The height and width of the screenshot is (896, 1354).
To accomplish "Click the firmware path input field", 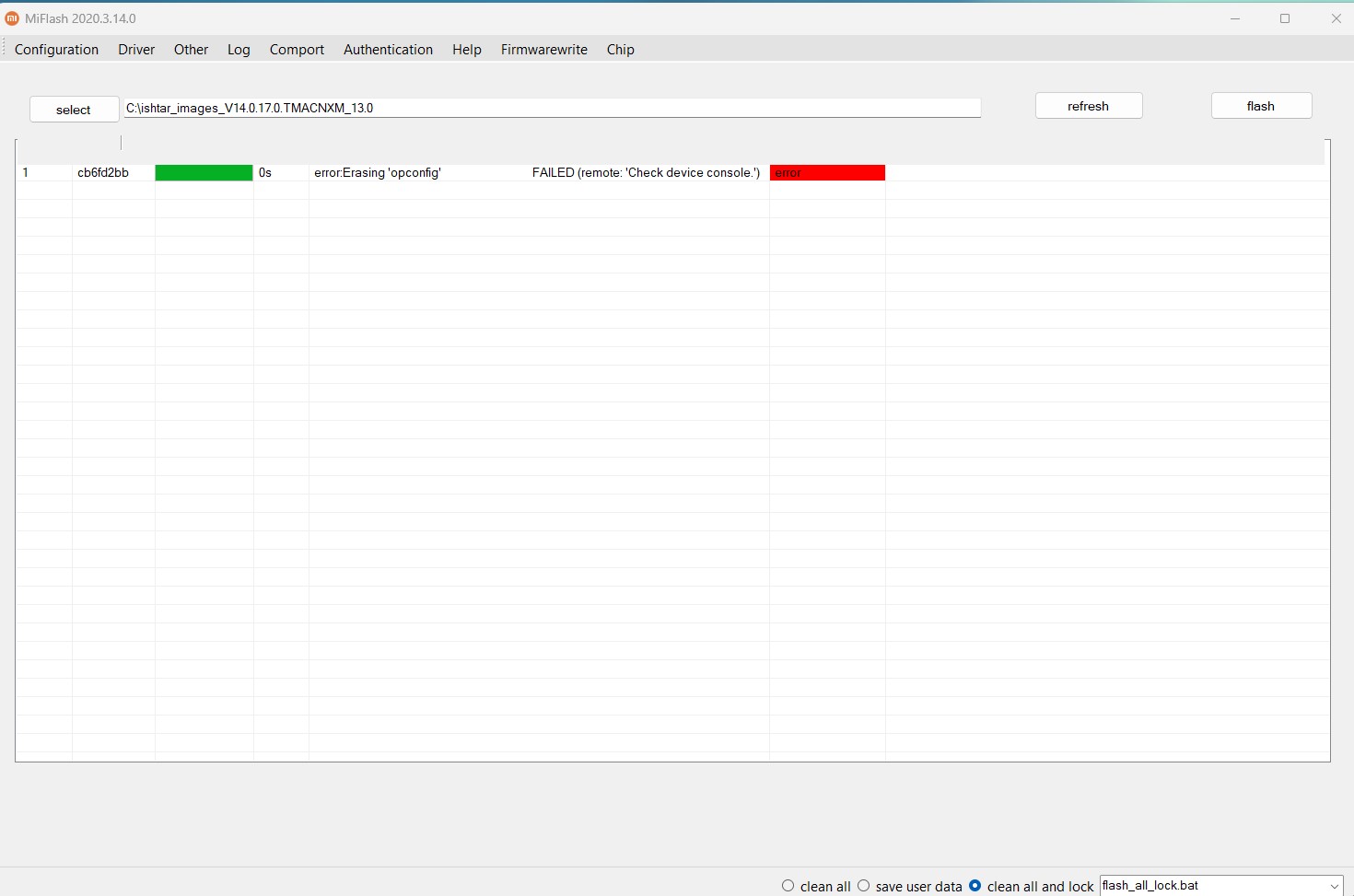I will pyautogui.click(x=551, y=109).
